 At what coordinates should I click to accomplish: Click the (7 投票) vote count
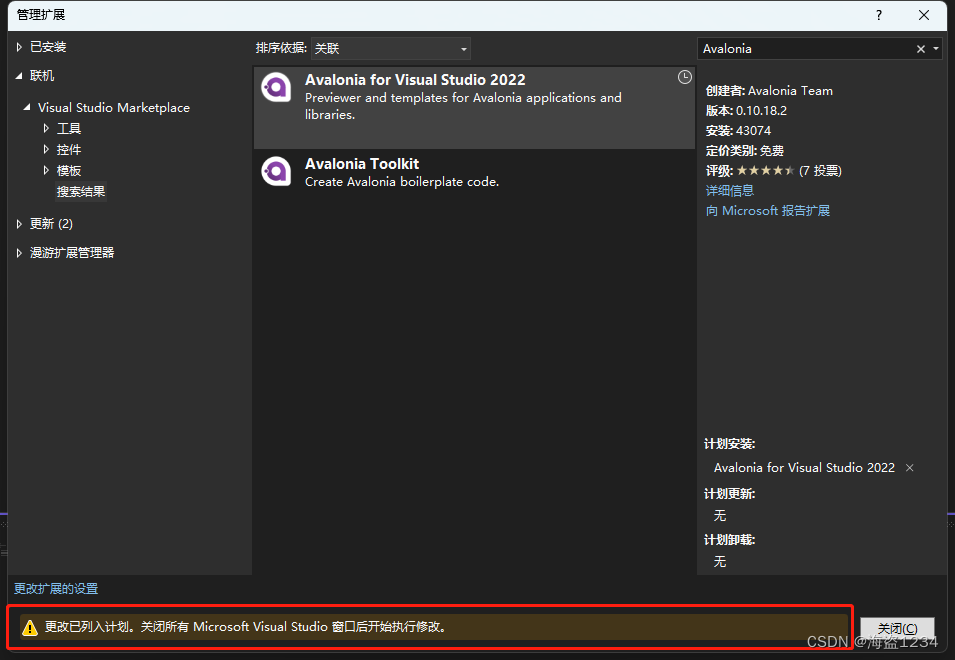[820, 171]
